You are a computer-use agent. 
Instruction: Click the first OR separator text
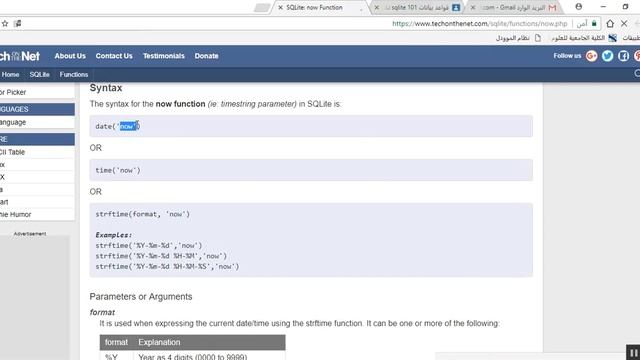pos(96,148)
